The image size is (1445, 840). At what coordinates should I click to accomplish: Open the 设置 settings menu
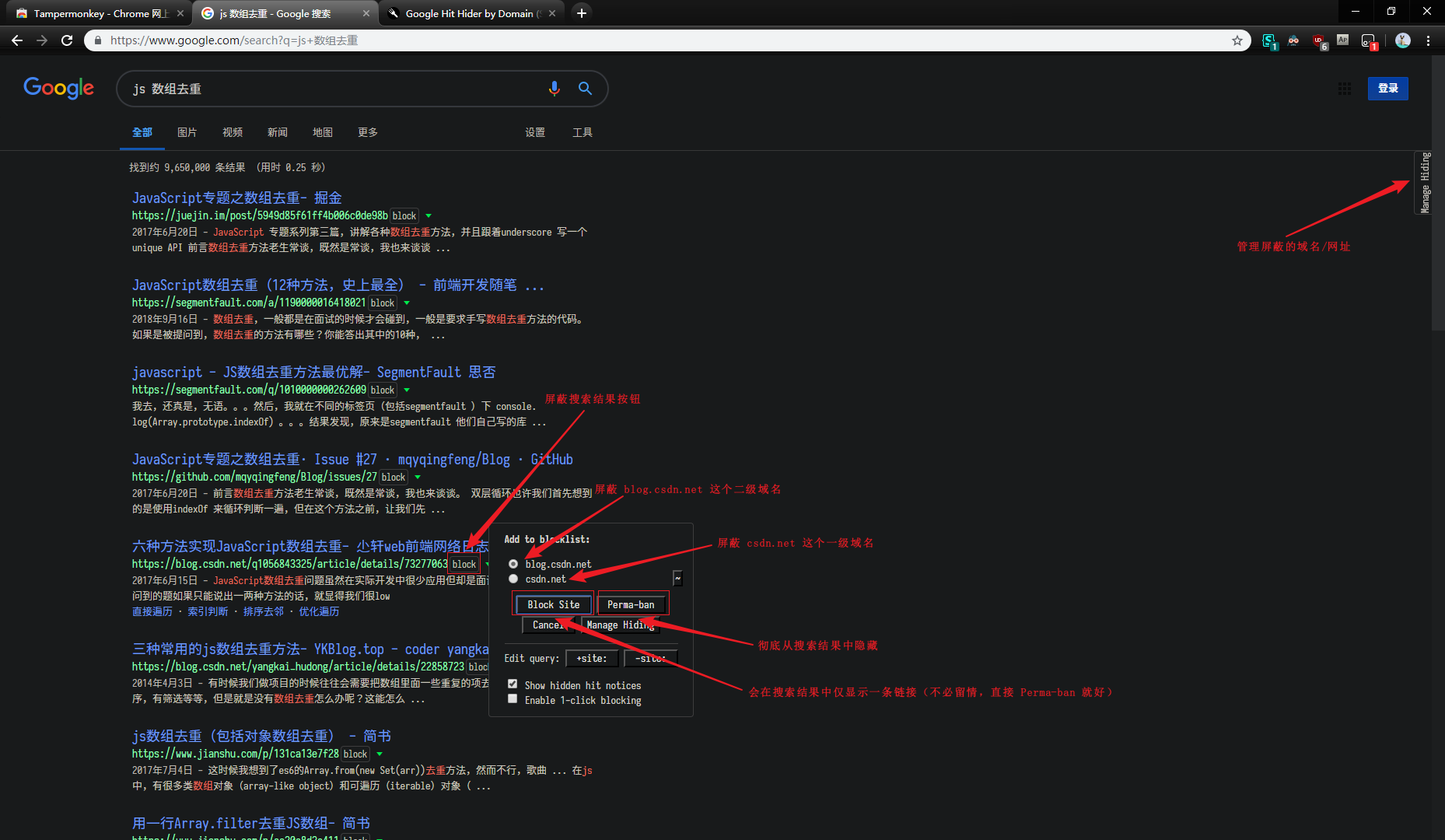(535, 132)
